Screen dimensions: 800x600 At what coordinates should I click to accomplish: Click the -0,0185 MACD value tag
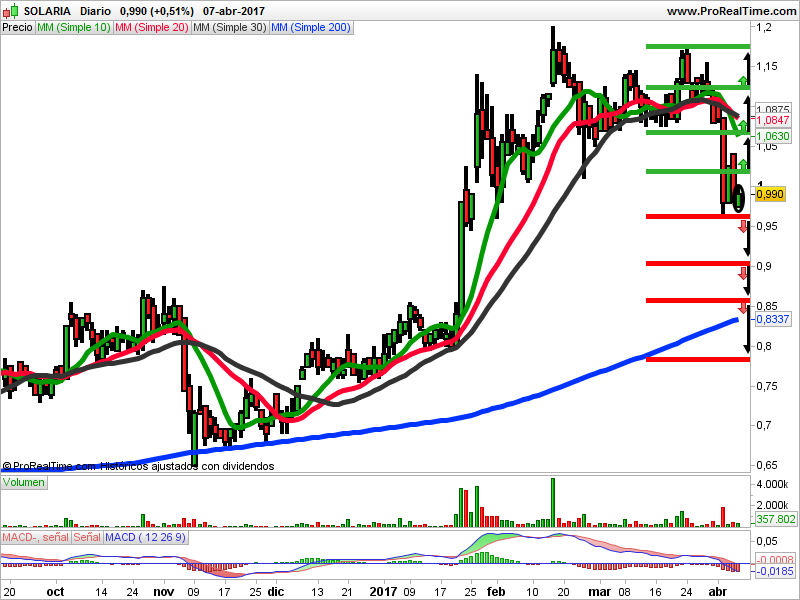(x=774, y=571)
